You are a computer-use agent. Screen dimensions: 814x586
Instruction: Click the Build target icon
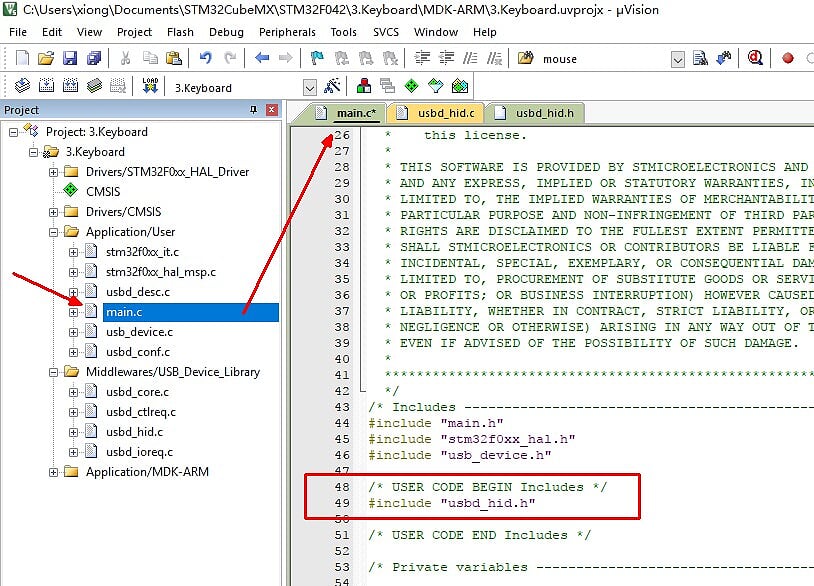click(44, 87)
